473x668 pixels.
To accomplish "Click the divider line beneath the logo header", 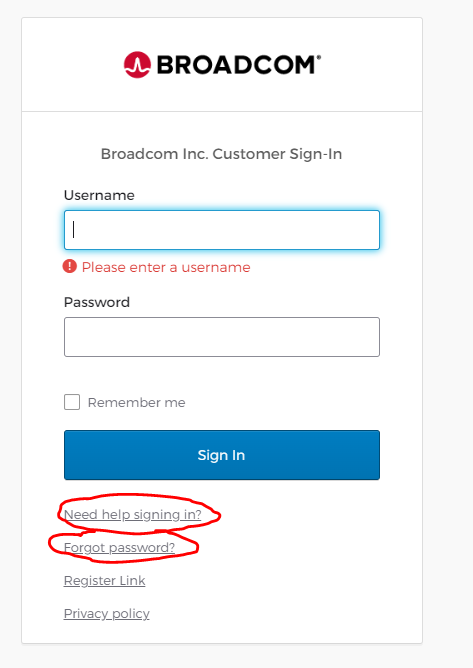I will [x=222, y=112].
